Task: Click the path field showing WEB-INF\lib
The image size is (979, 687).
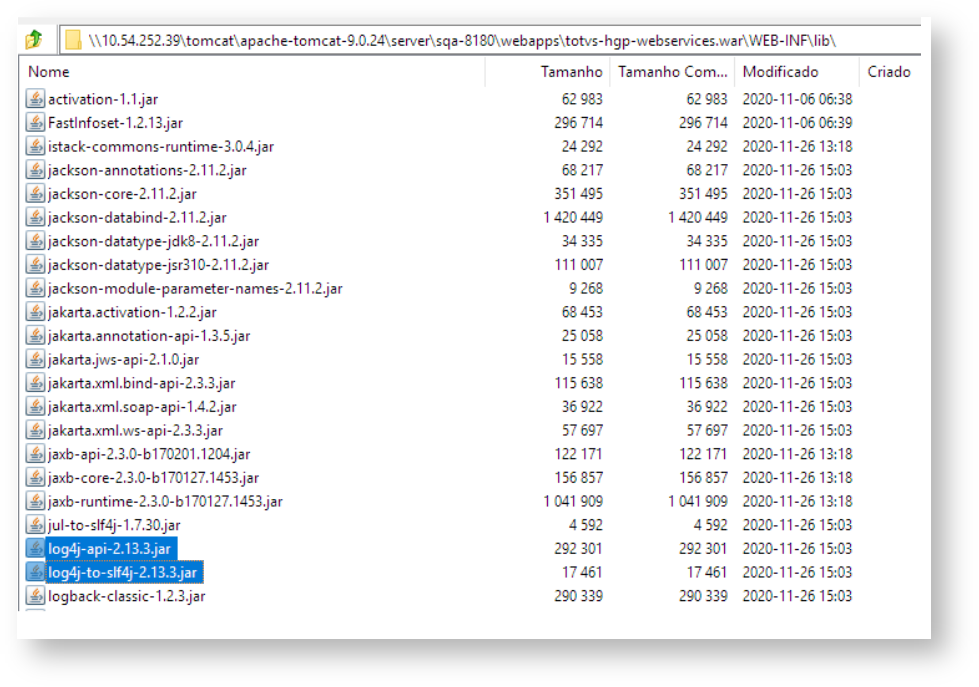Action: click(x=490, y=41)
